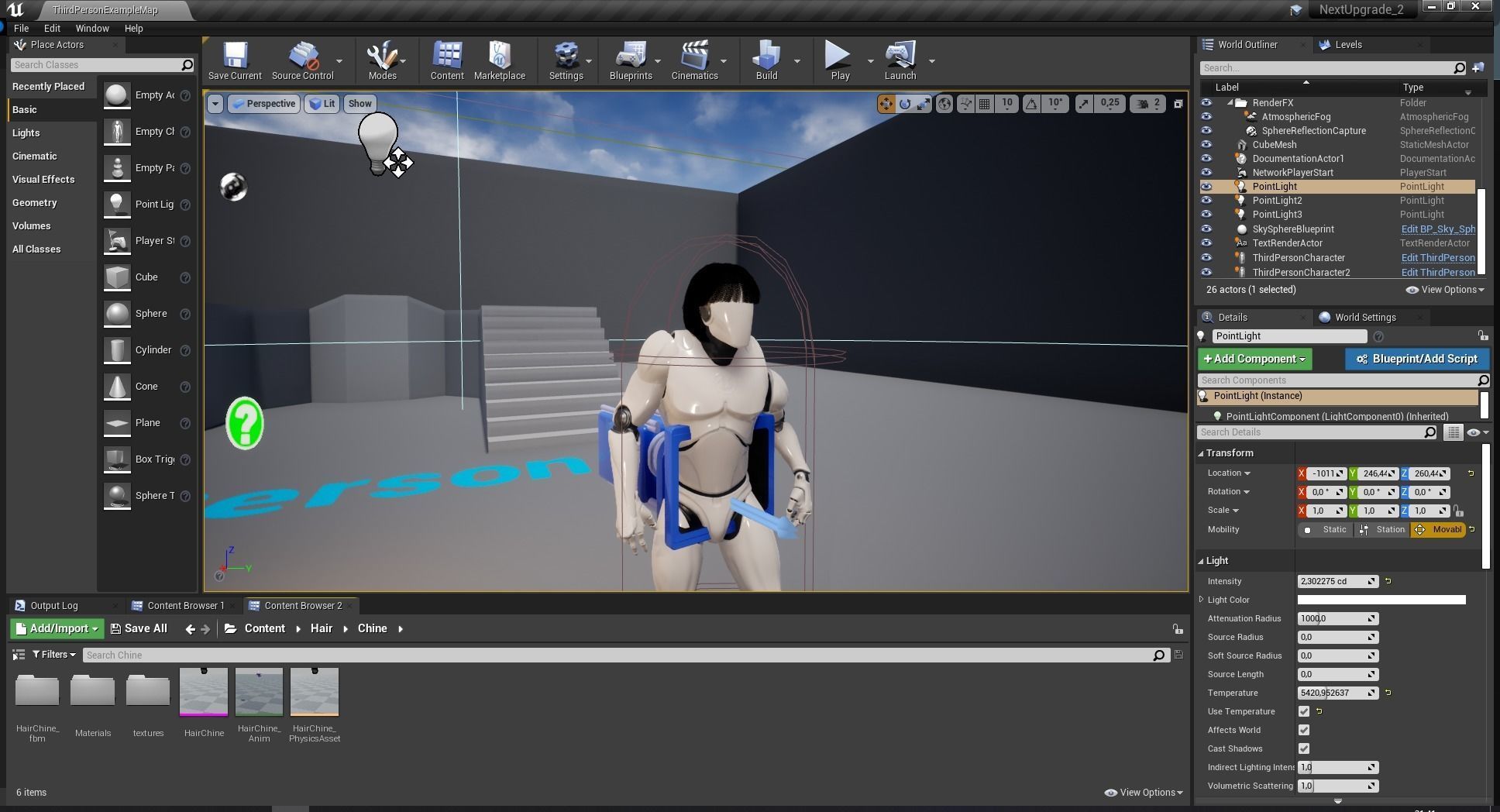Click the Play toolbar icon

point(839,61)
